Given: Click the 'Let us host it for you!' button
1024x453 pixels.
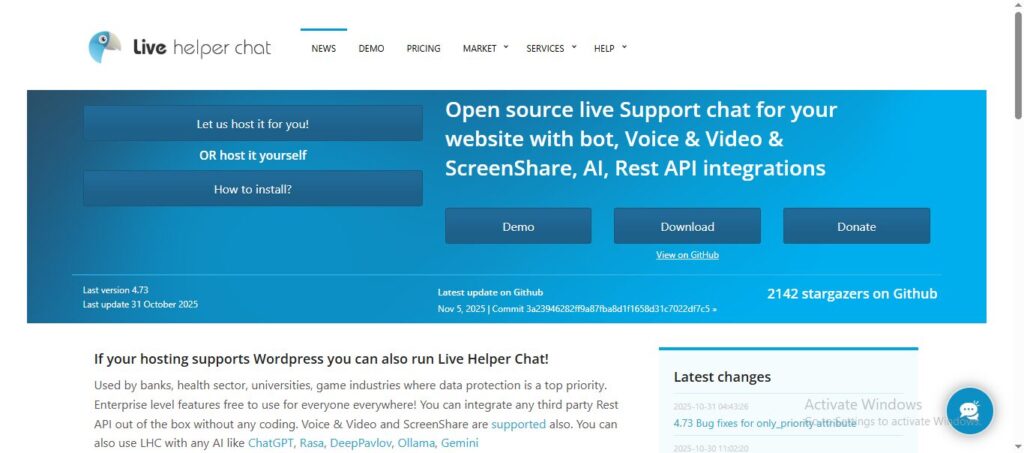Looking at the screenshot, I should coord(252,124).
